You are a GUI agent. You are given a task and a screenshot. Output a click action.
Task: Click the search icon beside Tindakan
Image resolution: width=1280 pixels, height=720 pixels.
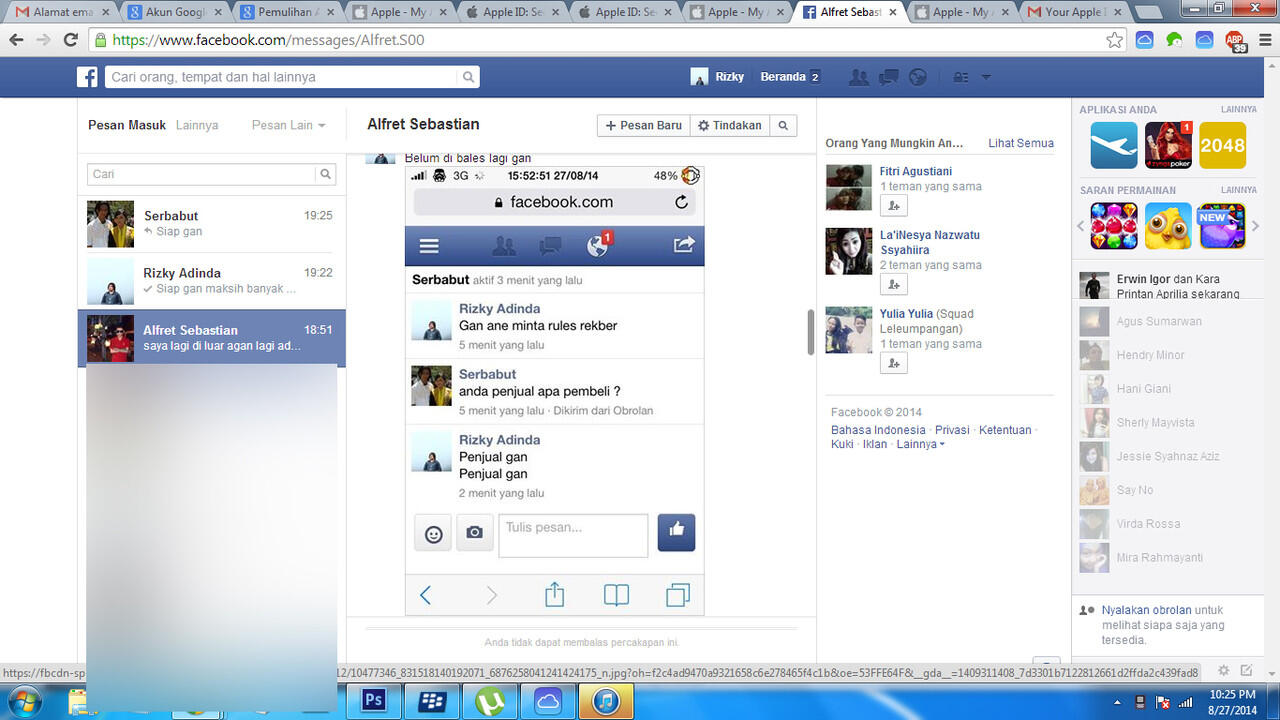tap(784, 125)
